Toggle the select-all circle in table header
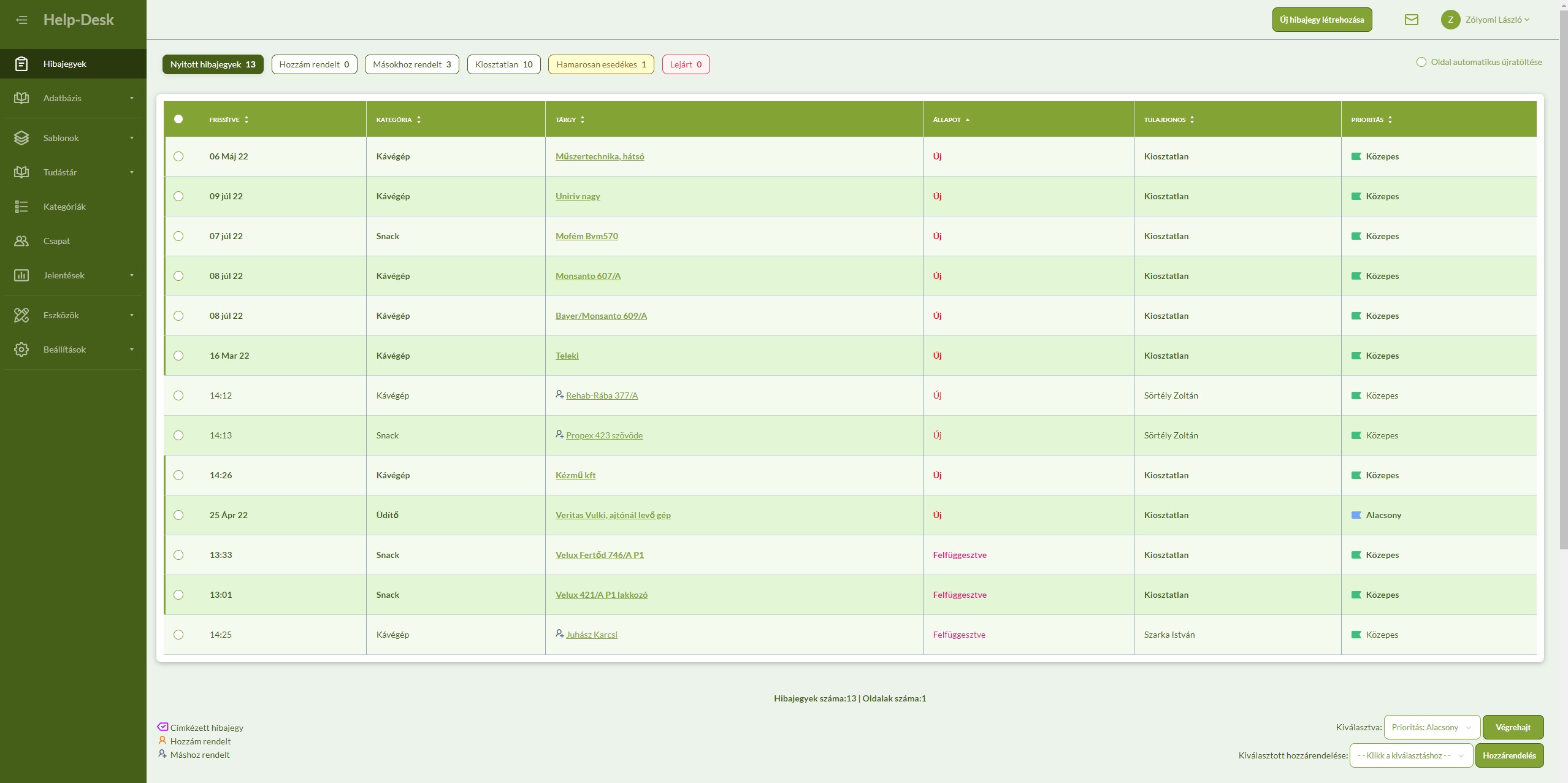Screen dimensions: 1568x783 178,119
